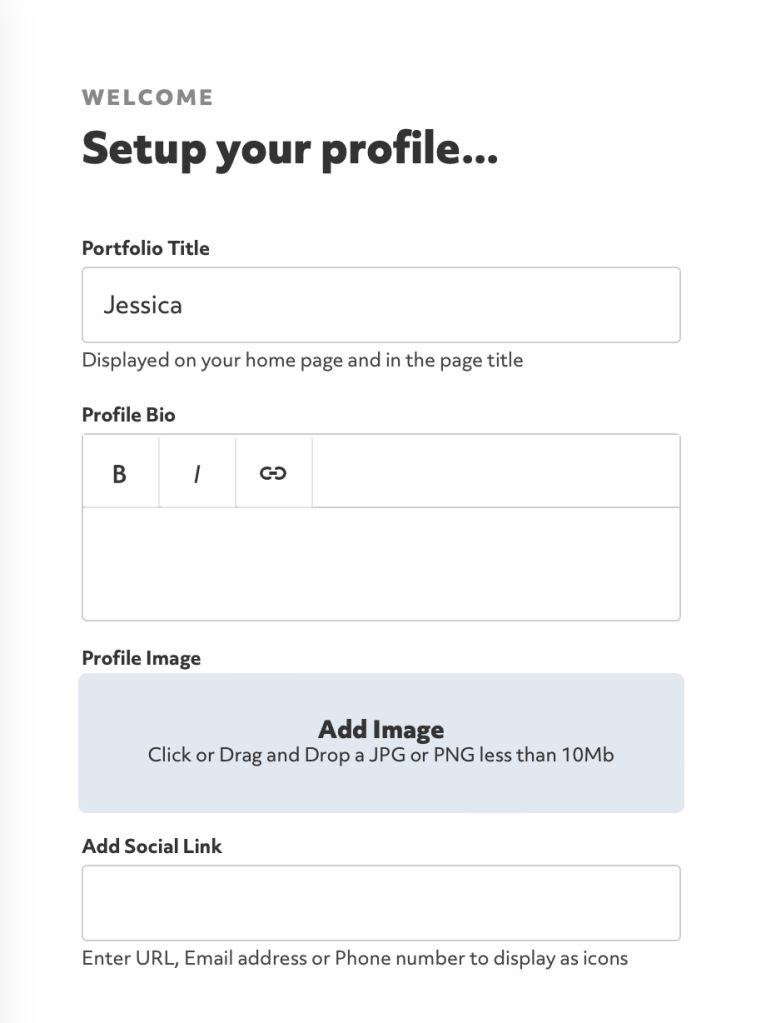Click the "WELCOME" text above the heading
Screen dimensions: 761x1023
pos(147,98)
